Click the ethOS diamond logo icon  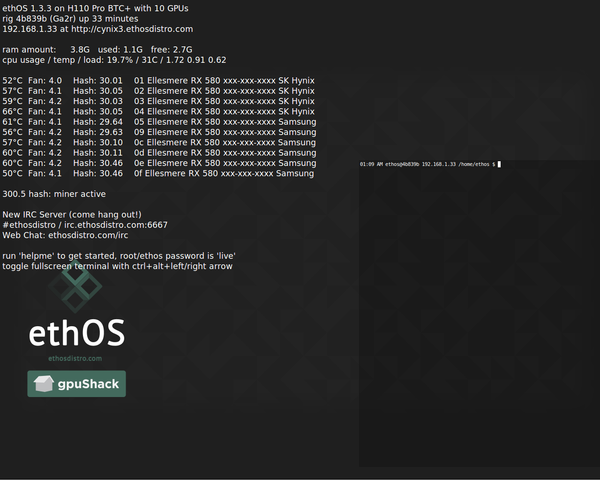point(75,286)
